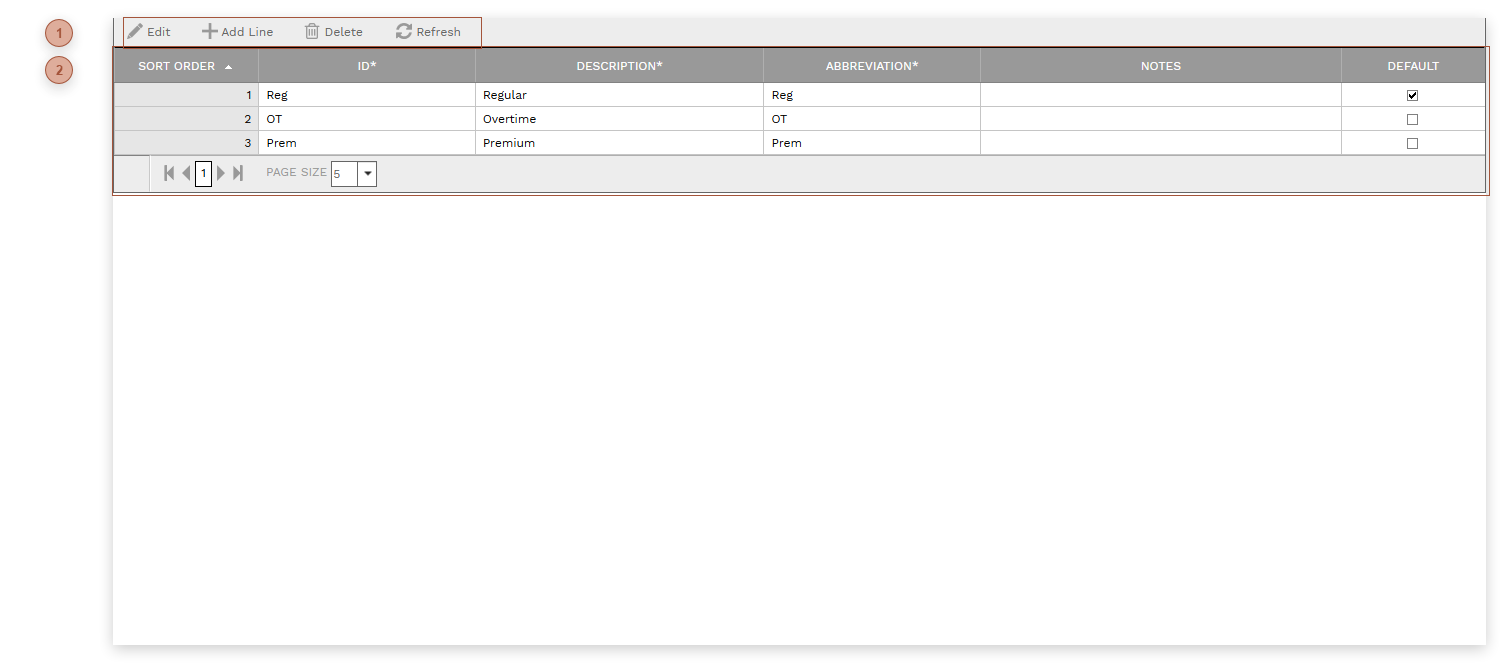Click the Abbreviation column header
The height and width of the screenshot is (668, 1511).
point(871,66)
